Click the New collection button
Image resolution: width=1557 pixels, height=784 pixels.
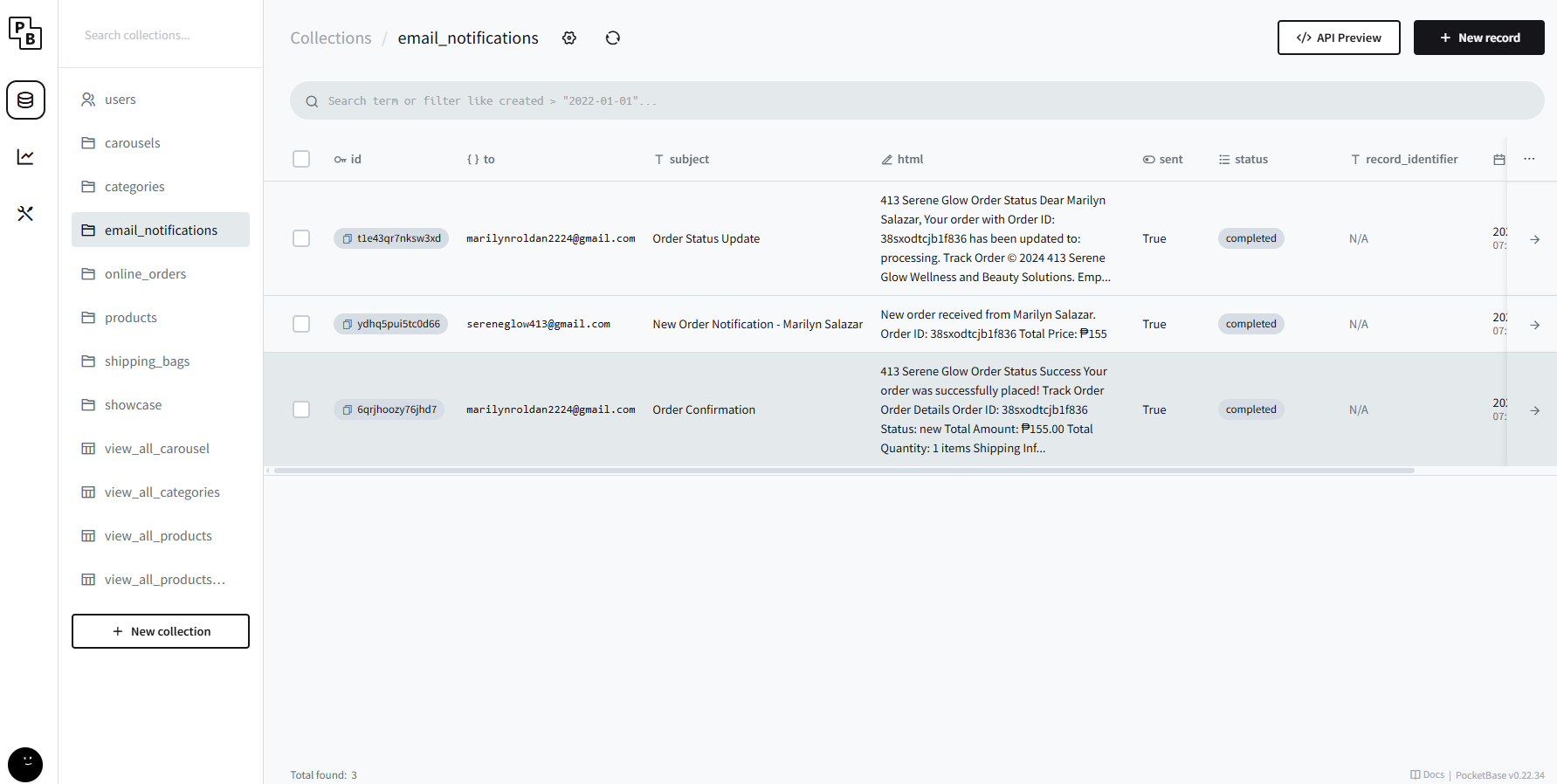[161, 631]
